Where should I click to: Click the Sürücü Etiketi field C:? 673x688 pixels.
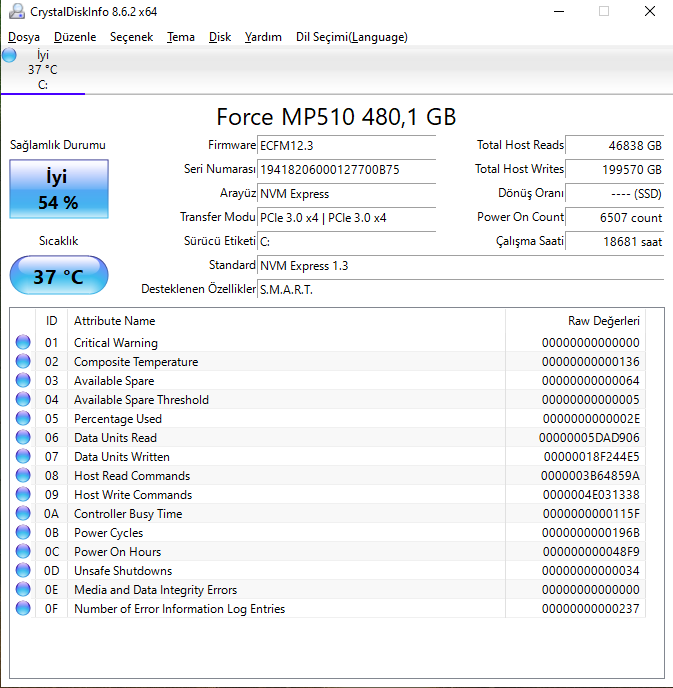pyautogui.click(x=346, y=241)
